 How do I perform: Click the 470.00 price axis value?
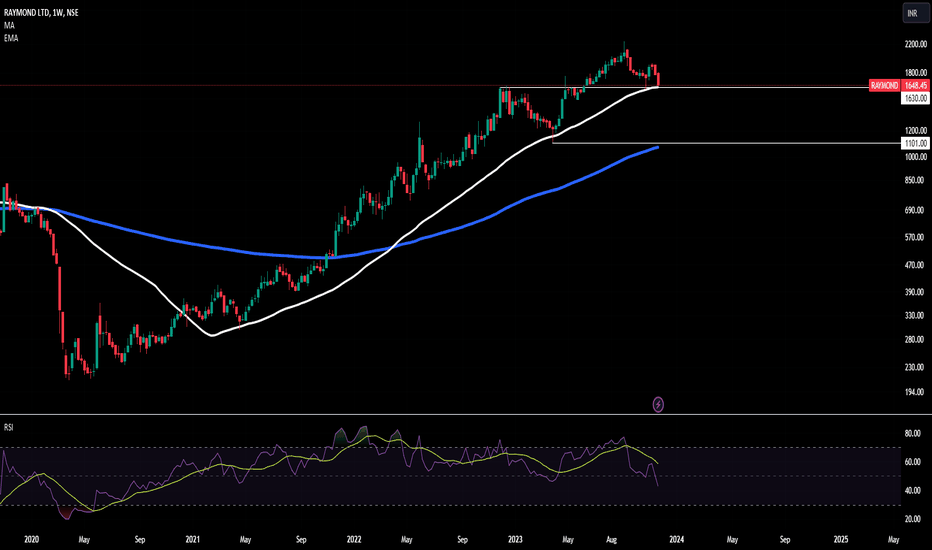(915, 265)
